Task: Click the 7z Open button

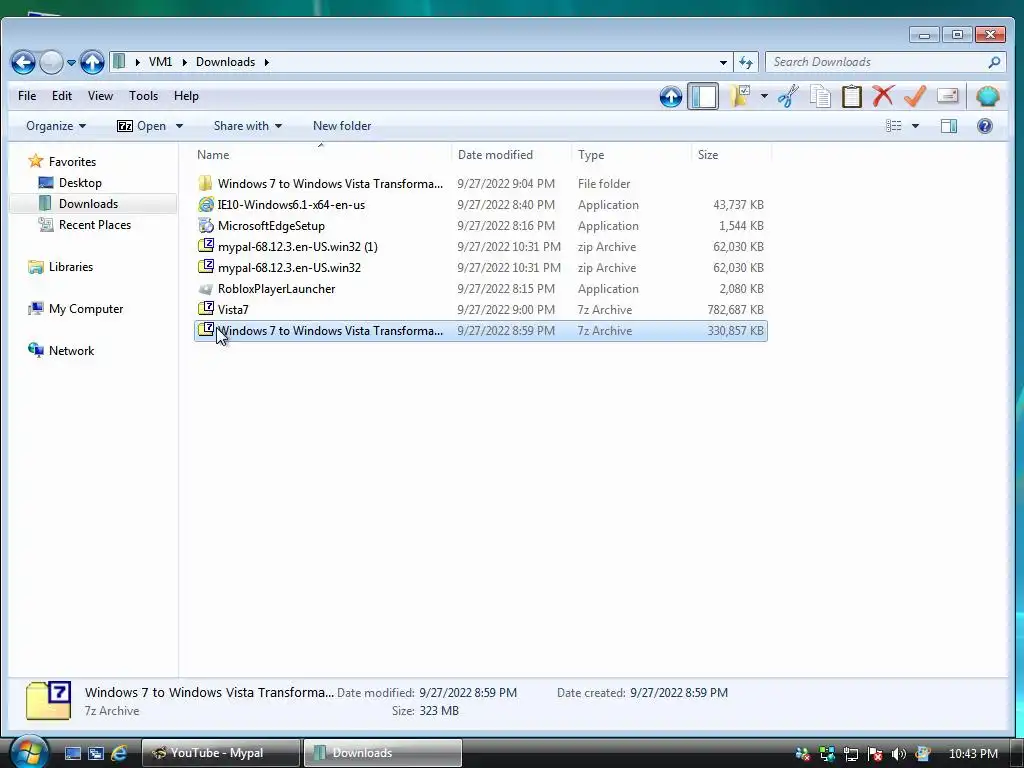Action: (x=142, y=126)
